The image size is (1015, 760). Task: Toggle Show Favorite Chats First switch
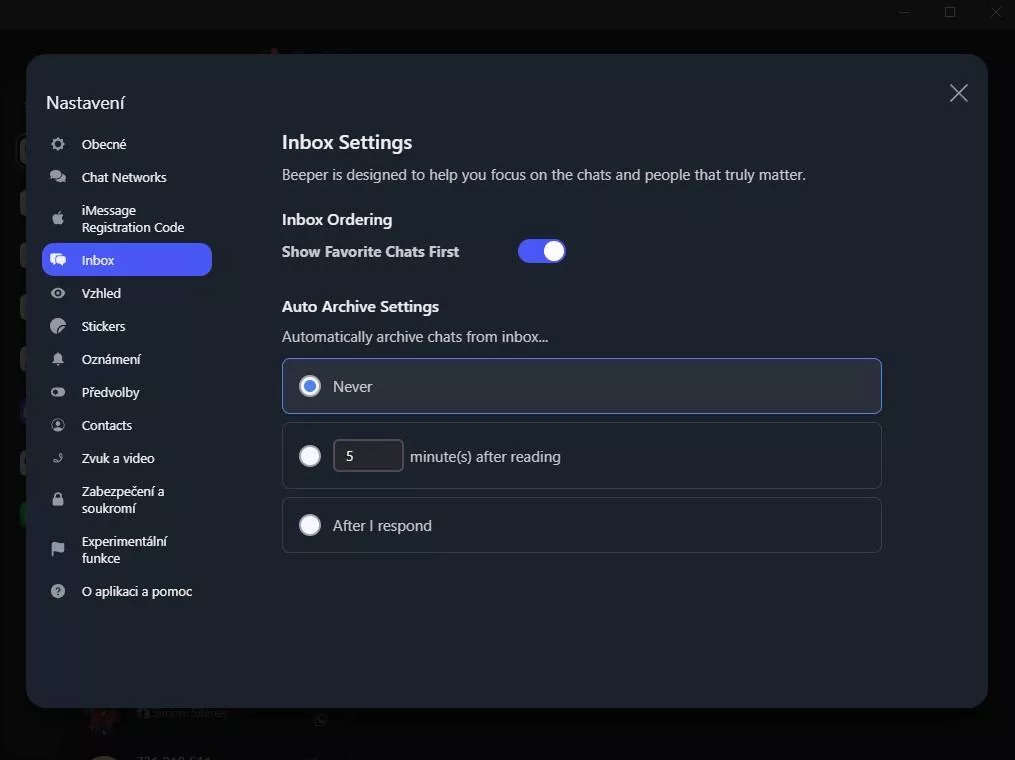point(542,251)
